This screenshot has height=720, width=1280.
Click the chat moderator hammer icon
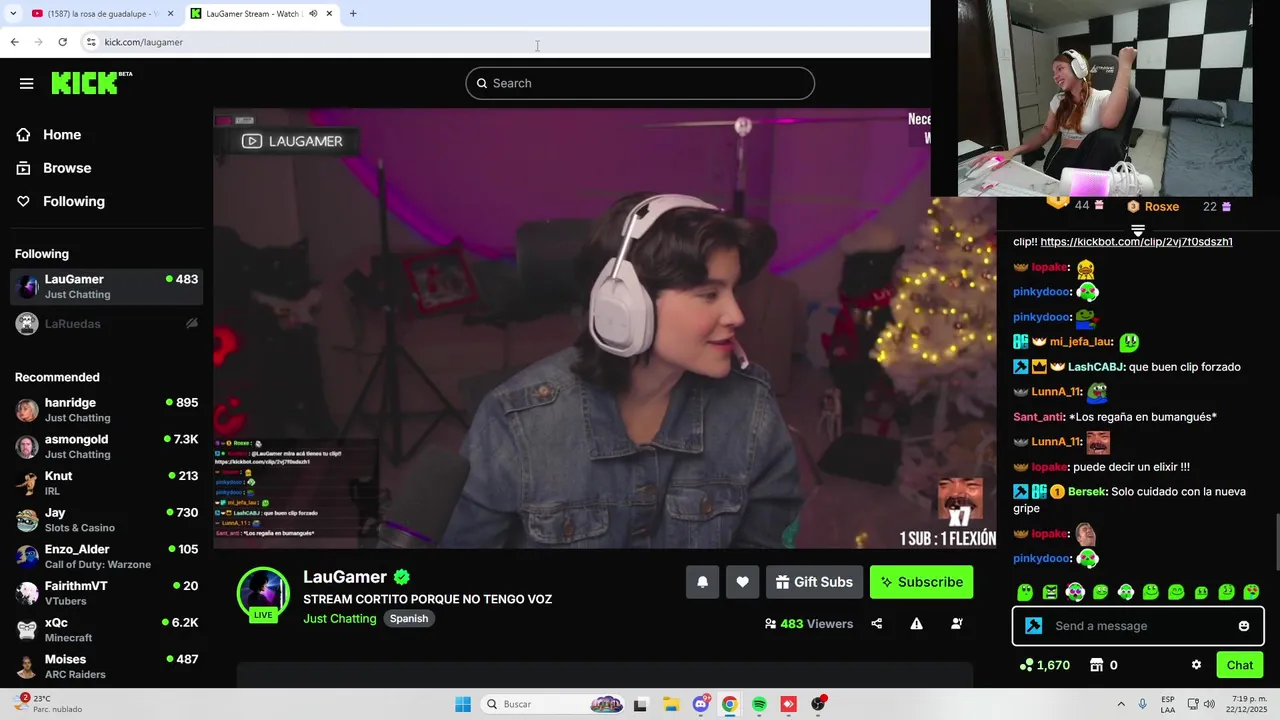tap(1033, 626)
